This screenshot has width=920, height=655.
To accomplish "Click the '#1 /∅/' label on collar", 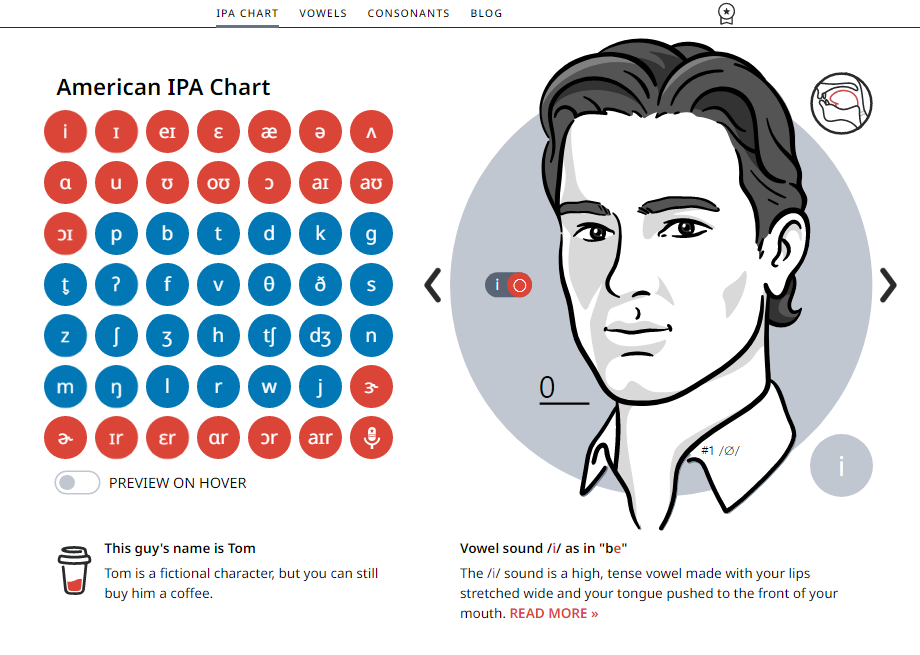I will [721, 451].
